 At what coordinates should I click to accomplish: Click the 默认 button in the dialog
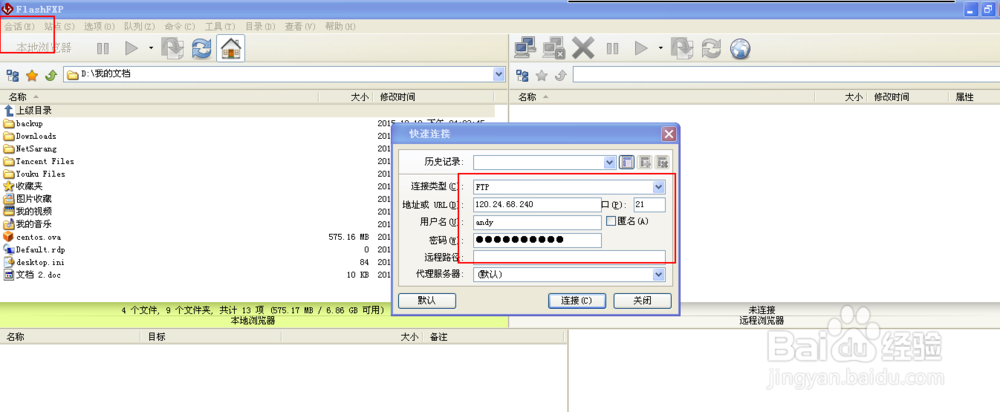(427, 300)
